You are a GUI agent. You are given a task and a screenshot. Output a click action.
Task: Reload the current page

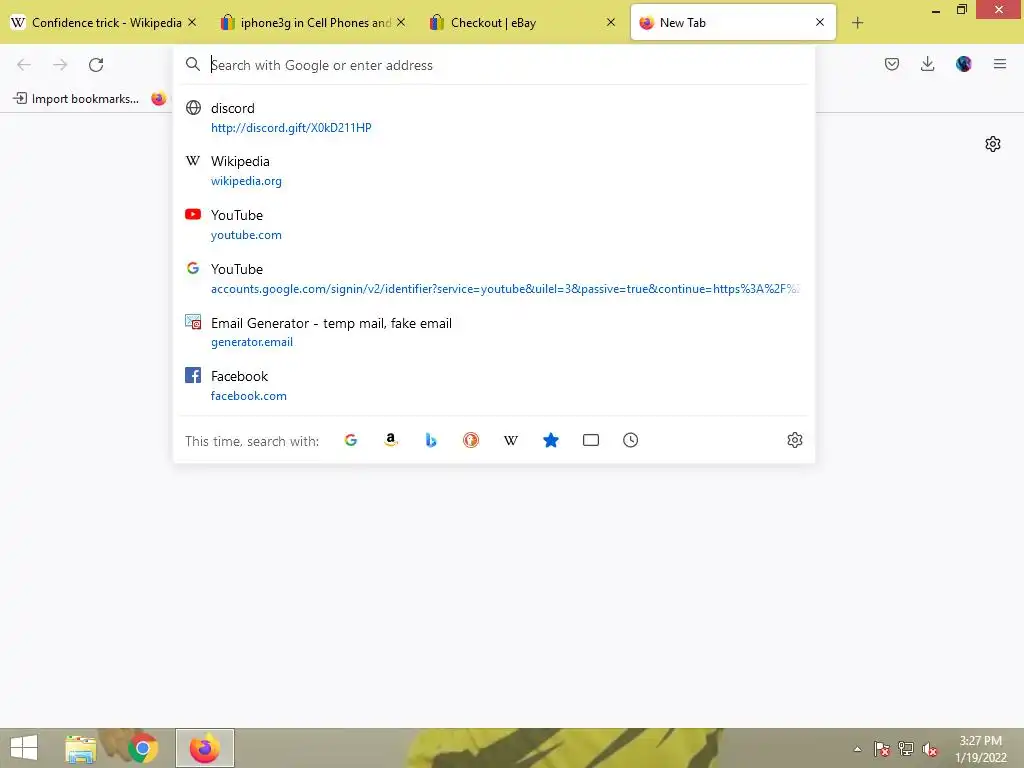[96, 65]
